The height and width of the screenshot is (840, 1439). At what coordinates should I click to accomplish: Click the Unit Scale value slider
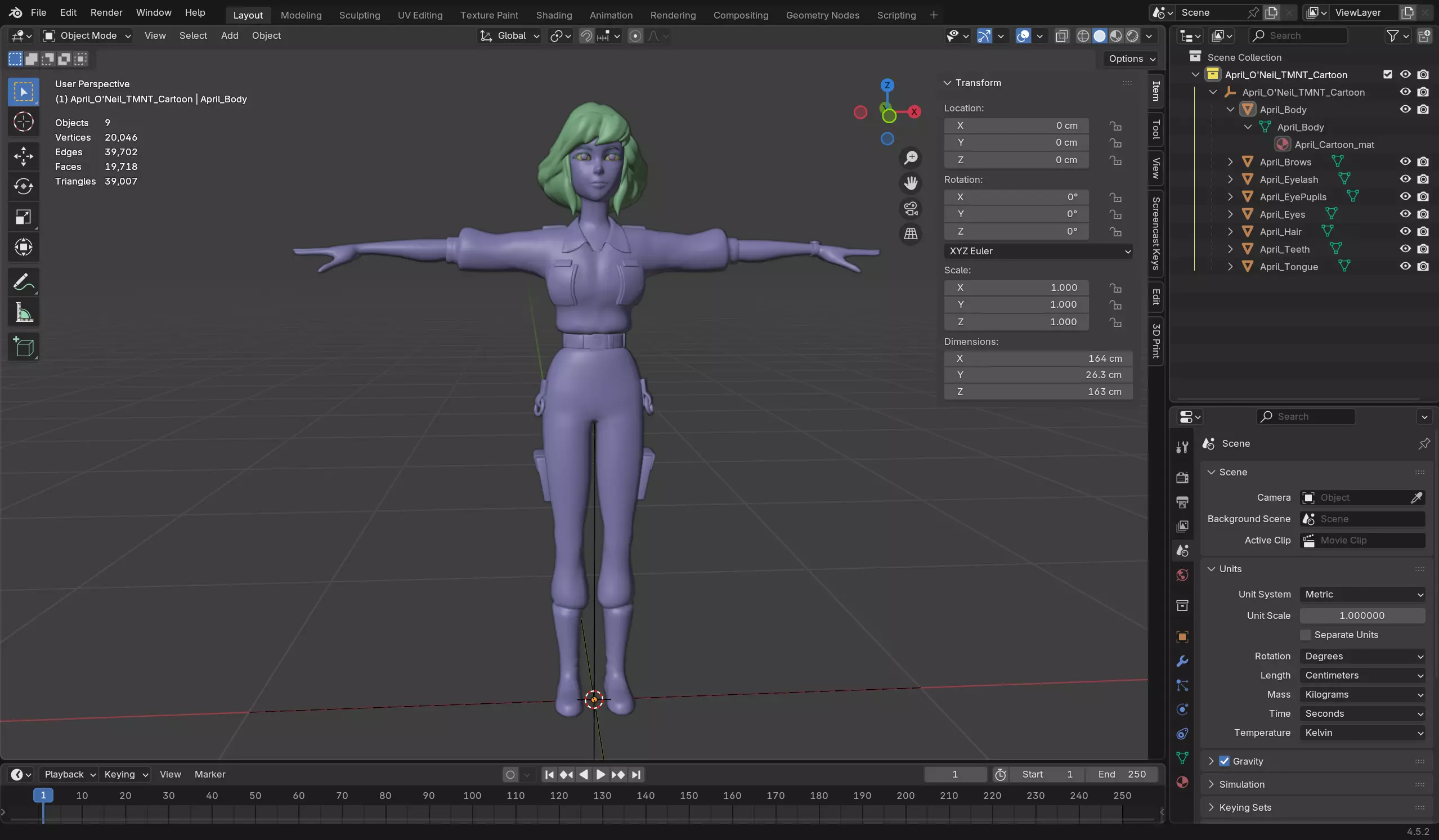pos(1362,616)
